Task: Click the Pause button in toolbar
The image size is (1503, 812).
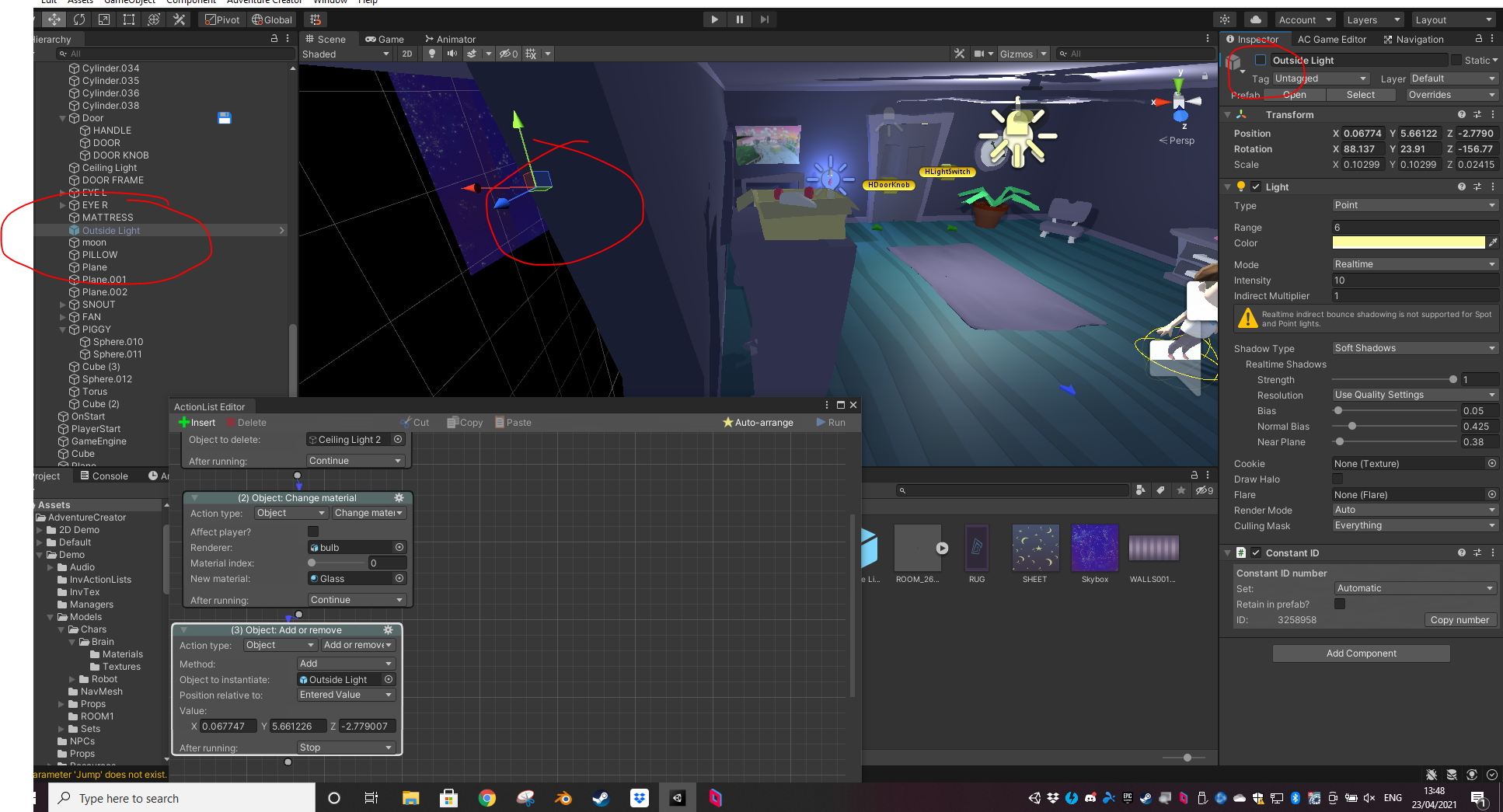Action: (740, 19)
